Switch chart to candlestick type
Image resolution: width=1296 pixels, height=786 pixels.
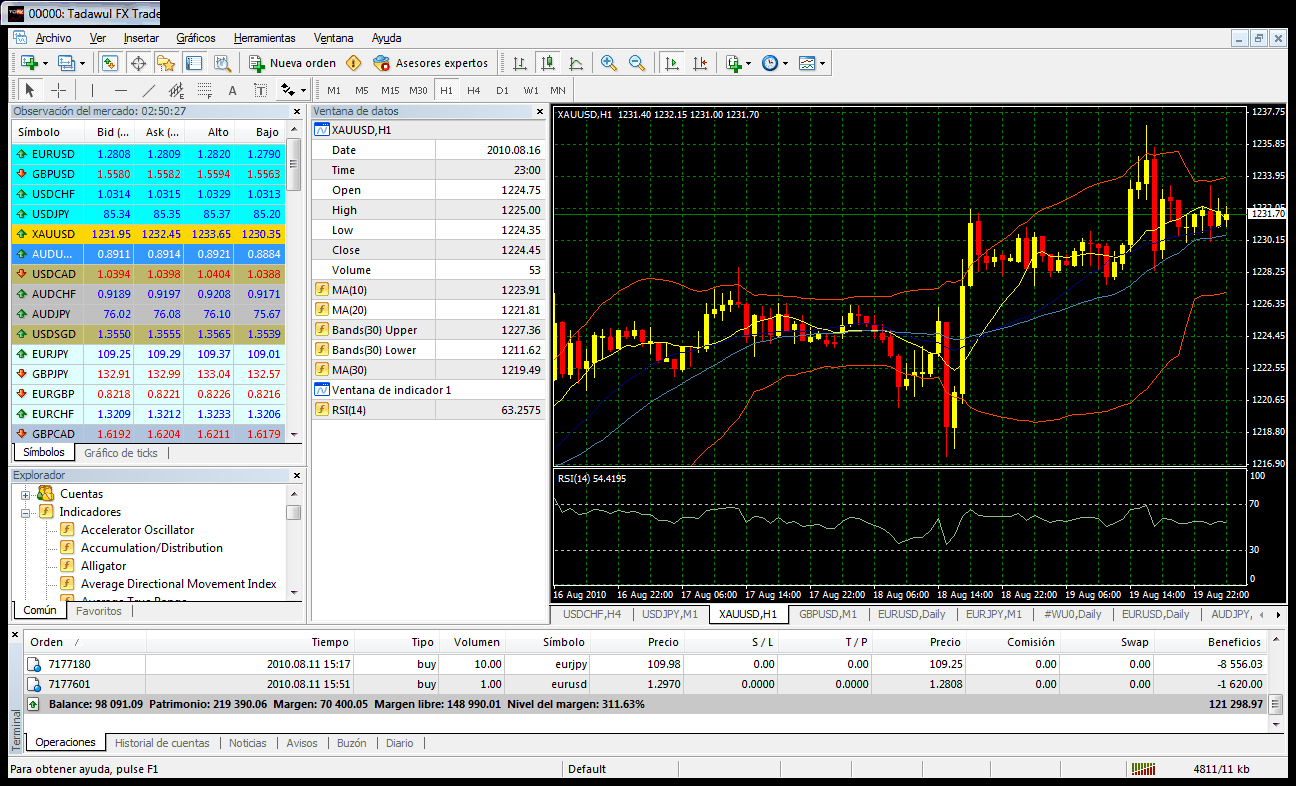pos(548,63)
